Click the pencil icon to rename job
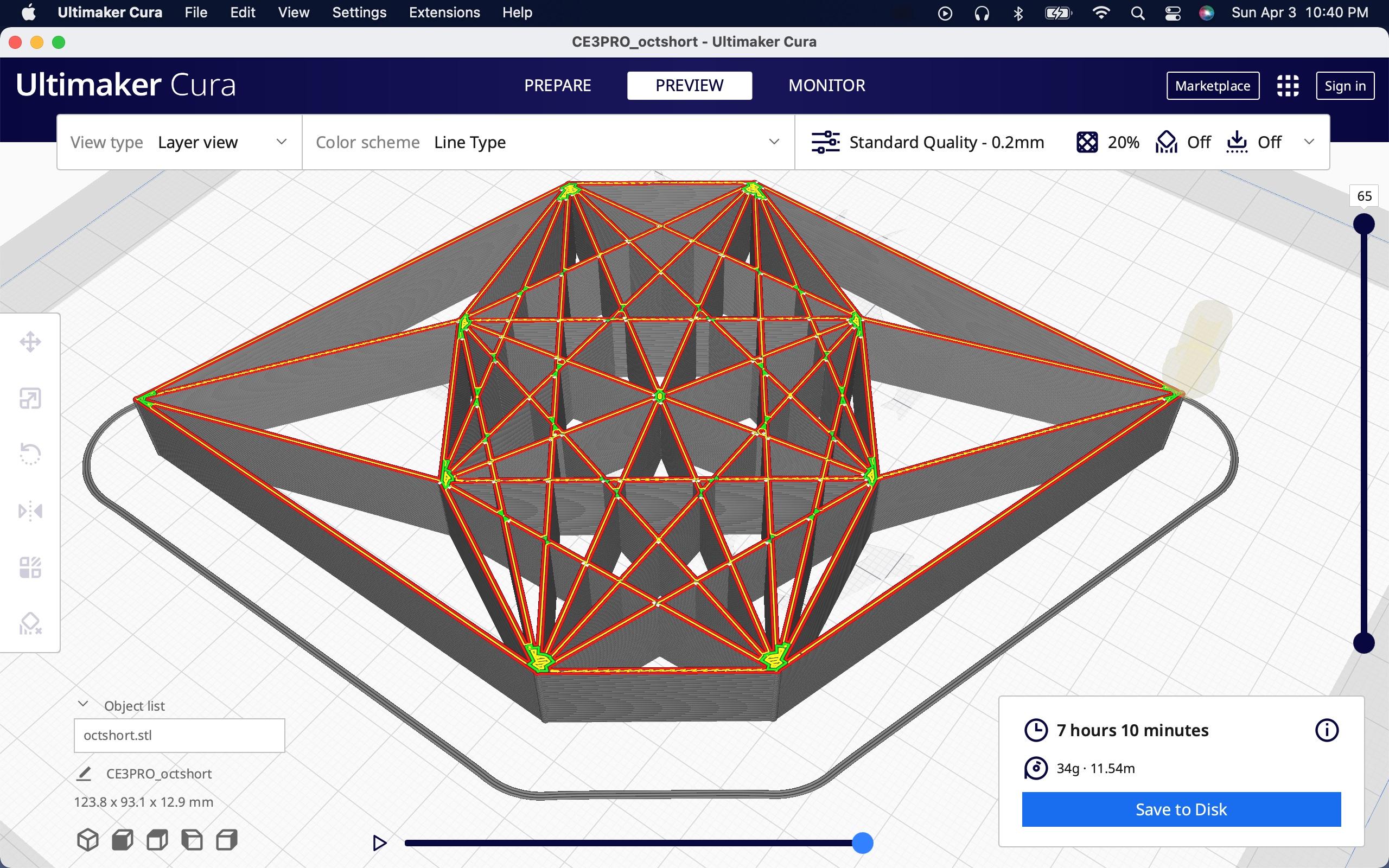The height and width of the screenshot is (868, 1389). point(84,774)
